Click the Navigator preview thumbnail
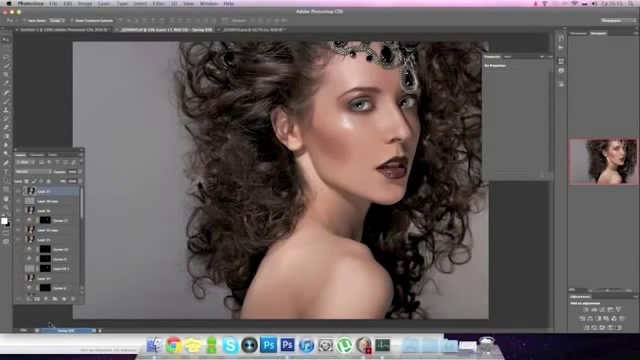This screenshot has height=360, width=640. click(x=603, y=162)
